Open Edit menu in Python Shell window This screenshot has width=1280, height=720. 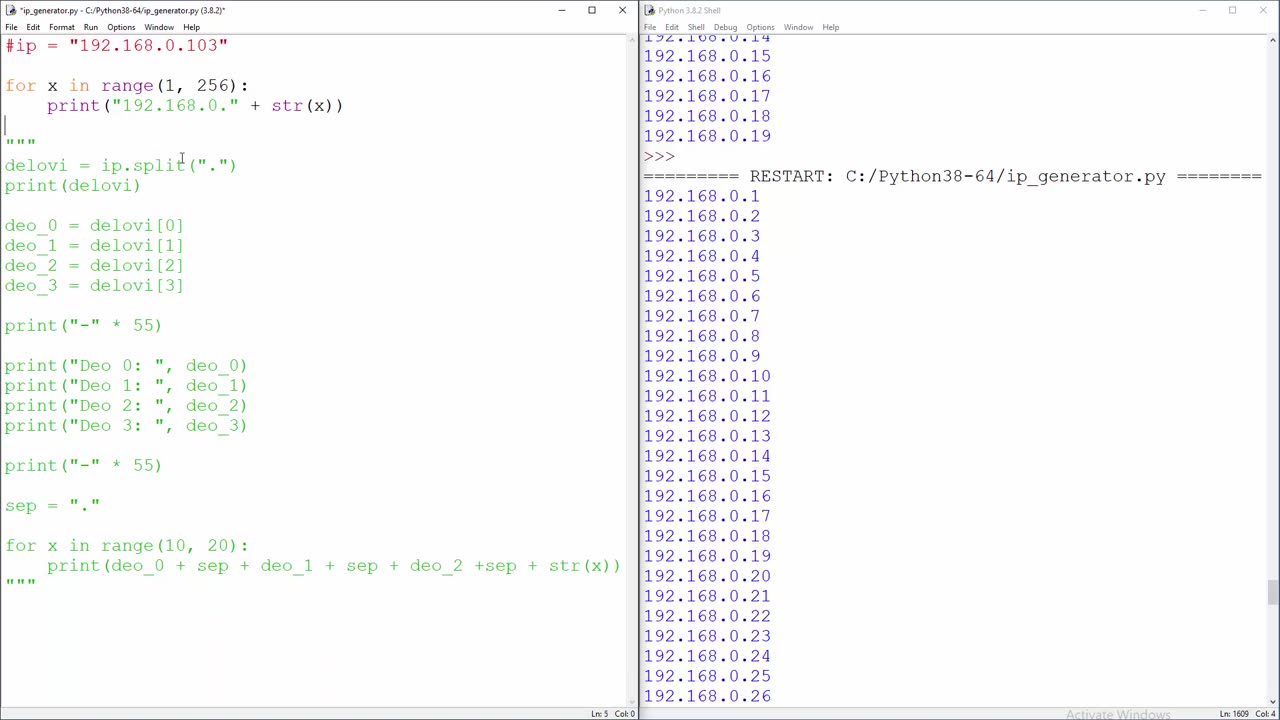(672, 27)
